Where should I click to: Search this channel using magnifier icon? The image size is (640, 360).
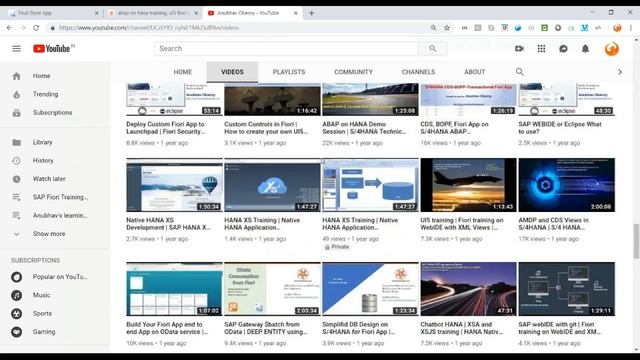pyautogui.click(x=520, y=72)
